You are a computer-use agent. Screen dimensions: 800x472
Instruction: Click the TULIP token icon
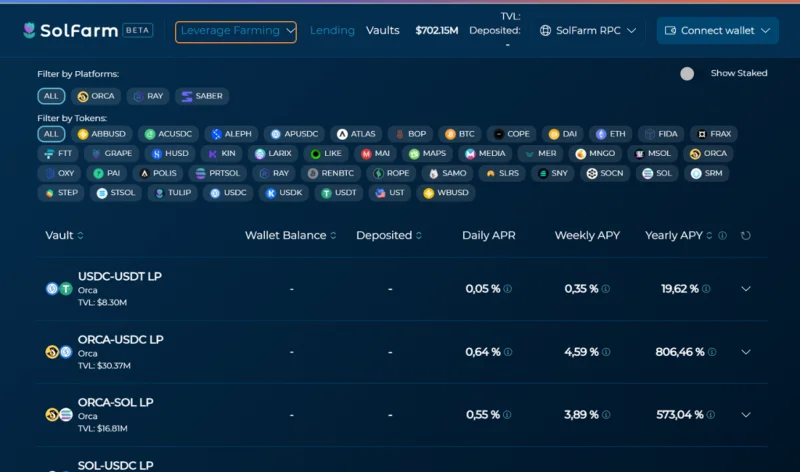tap(159, 193)
